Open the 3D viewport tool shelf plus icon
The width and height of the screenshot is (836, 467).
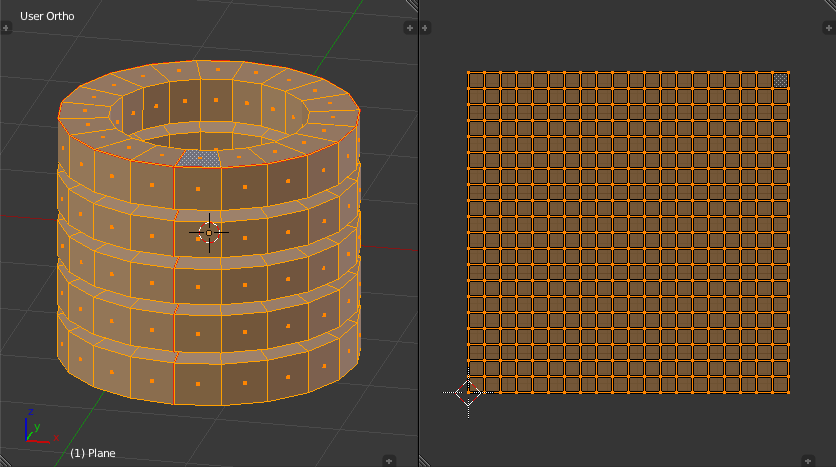click(x=5, y=28)
